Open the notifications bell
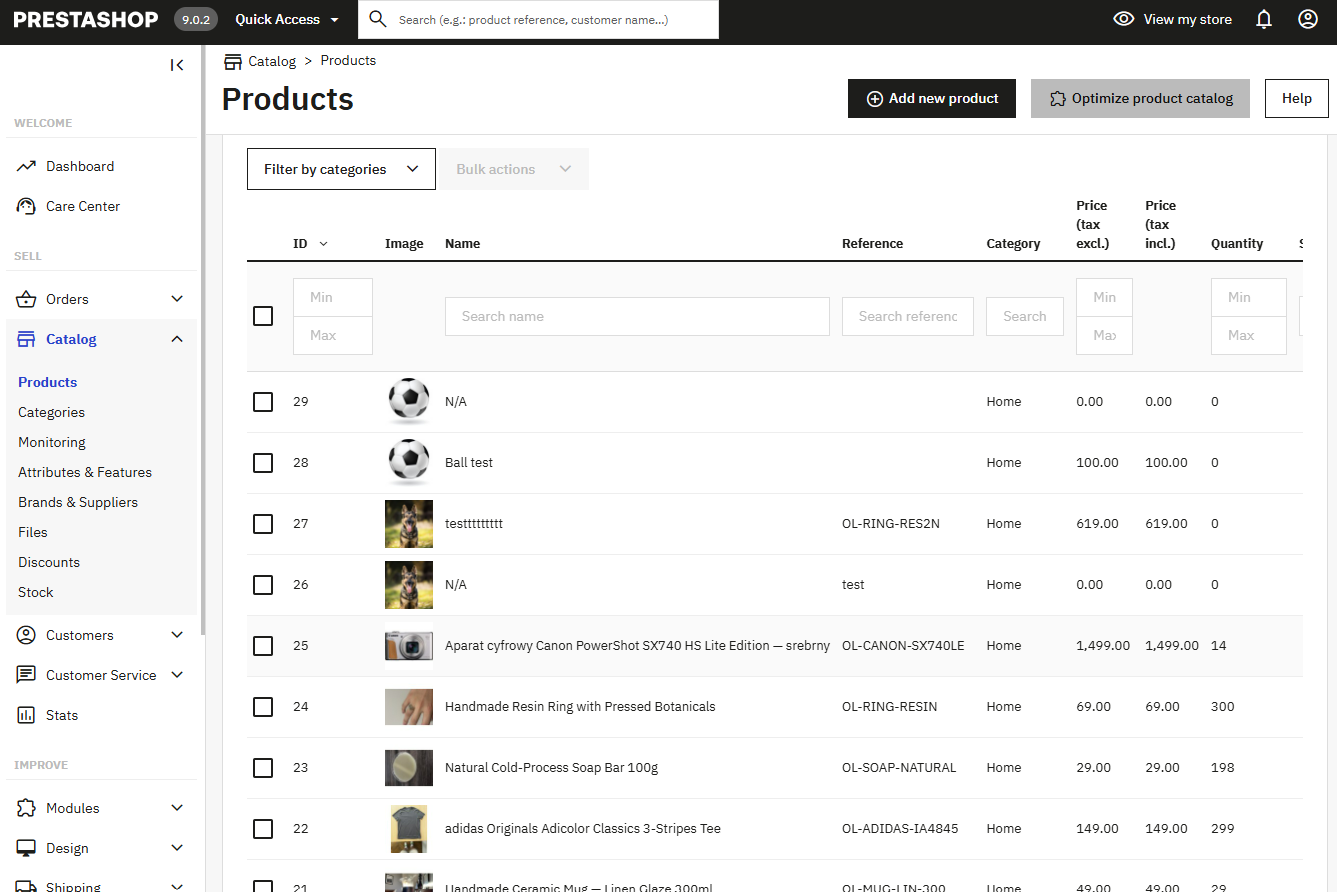This screenshot has width=1337, height=892. point(1264,19)
